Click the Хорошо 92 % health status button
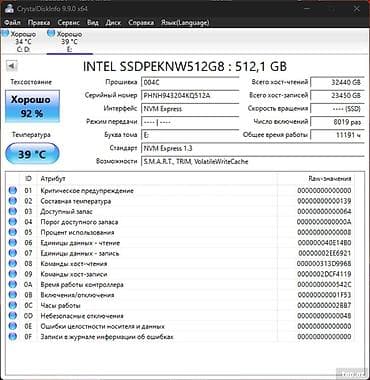The image size is (370, 380). [32, 106]
